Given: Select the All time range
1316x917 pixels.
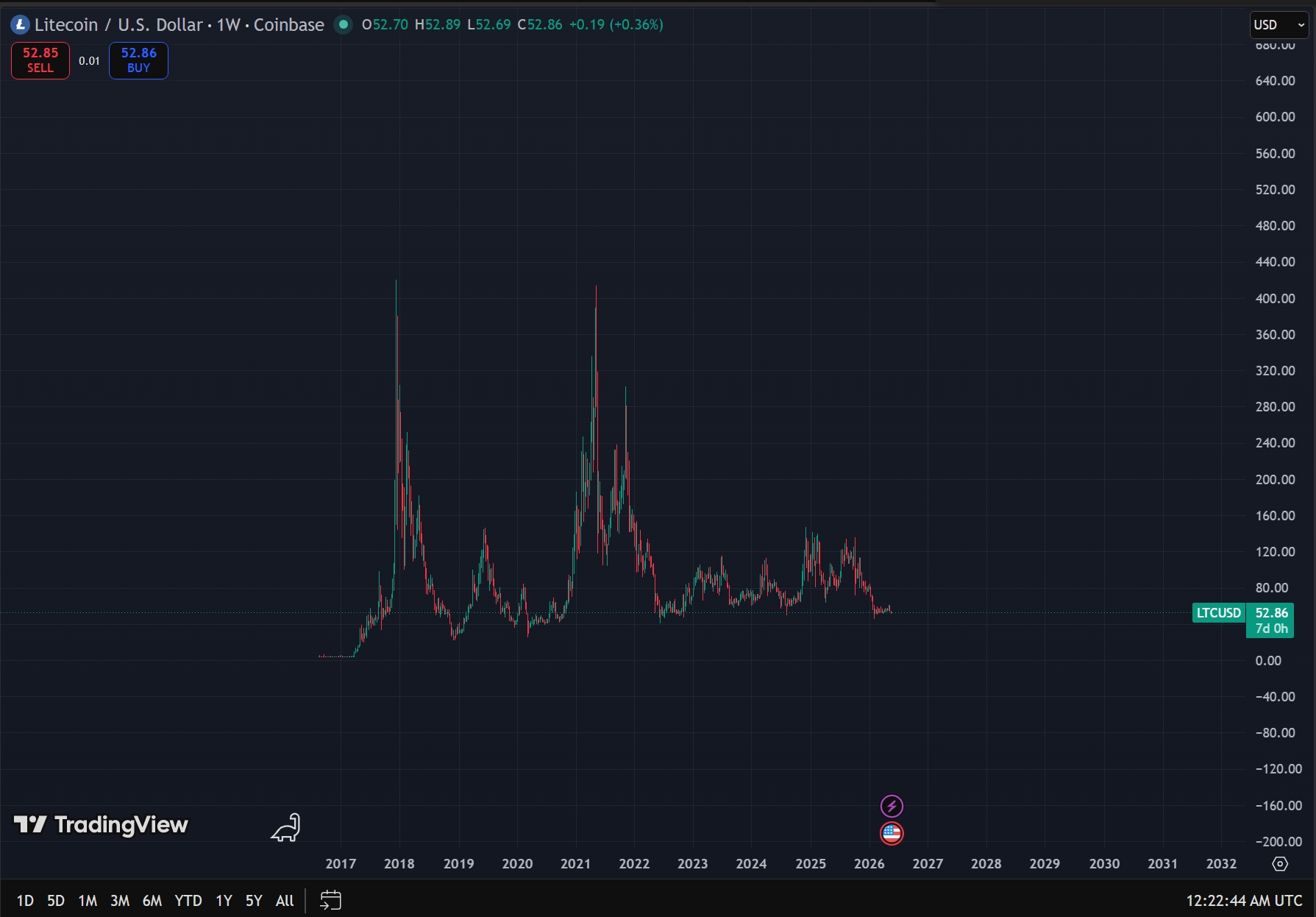Looking at the screenshot, I should coord(285,900).
